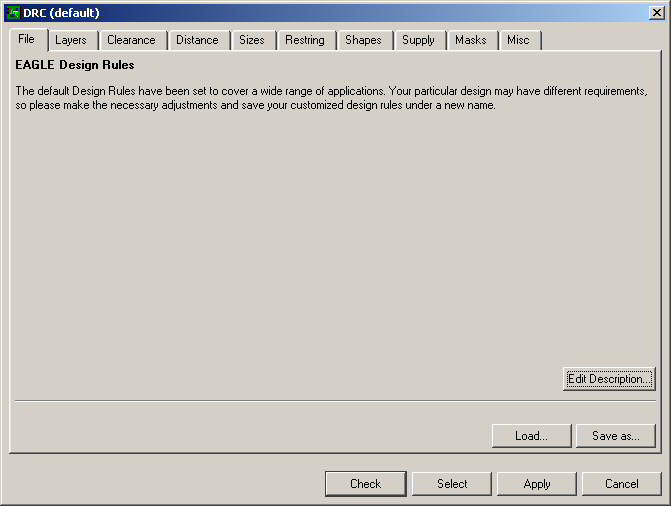This screenshot has height=506, width=671.
Task: Close the DRC window
Action: pyautogui.click(x=656, y=13)
